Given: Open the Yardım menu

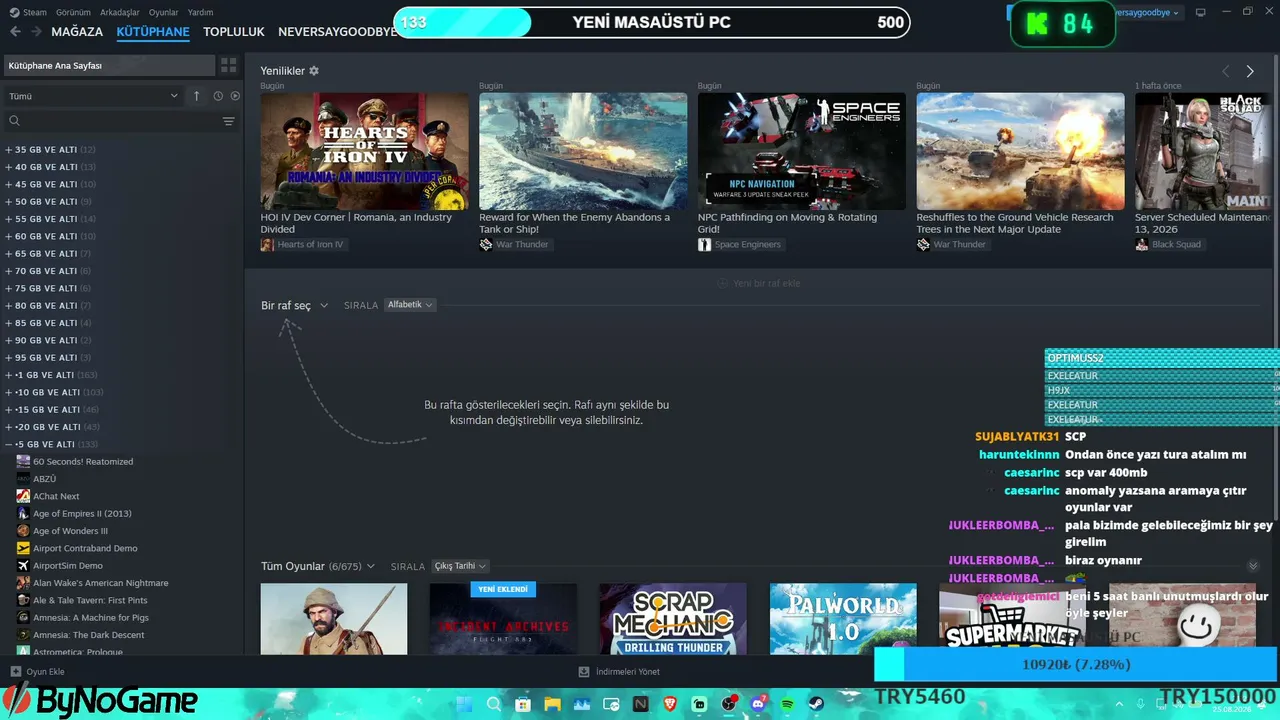Looking at the screenshot, I should coord(201,12).
